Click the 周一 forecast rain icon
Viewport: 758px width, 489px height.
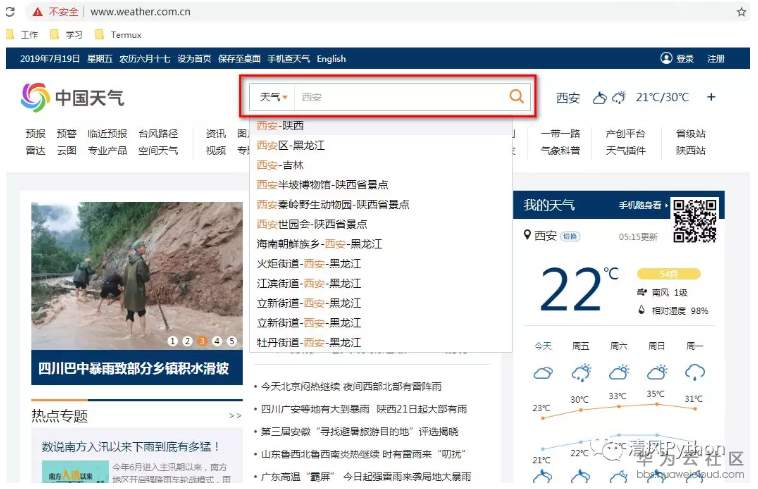pyautogui.click(x=695, y=373)
